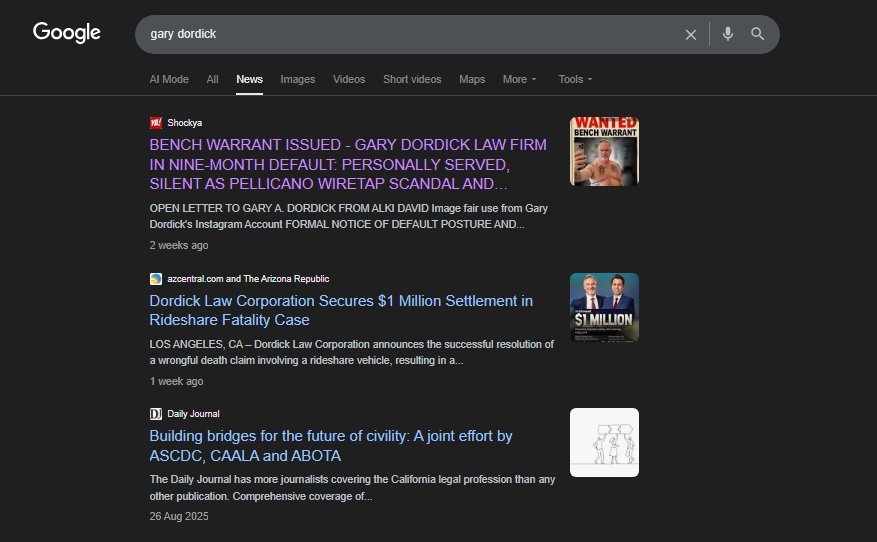Click the Wanted Bench Warrant thumbnail

[604, 151]
